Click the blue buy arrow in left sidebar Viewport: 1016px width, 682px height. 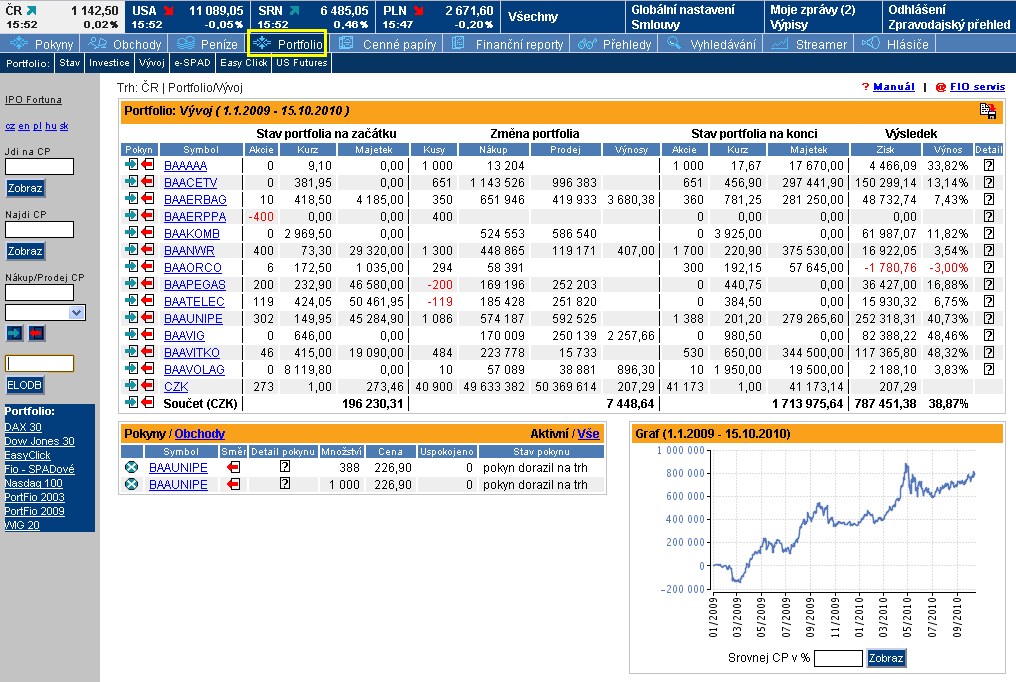click(14, 333)
